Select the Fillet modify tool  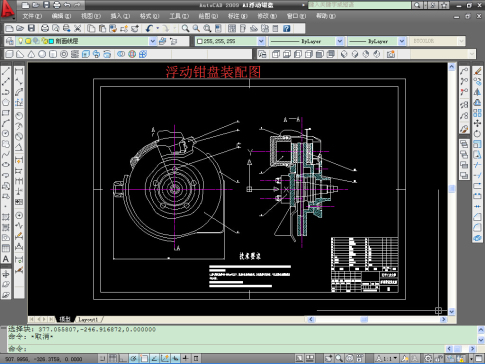[x=477, y=227]
